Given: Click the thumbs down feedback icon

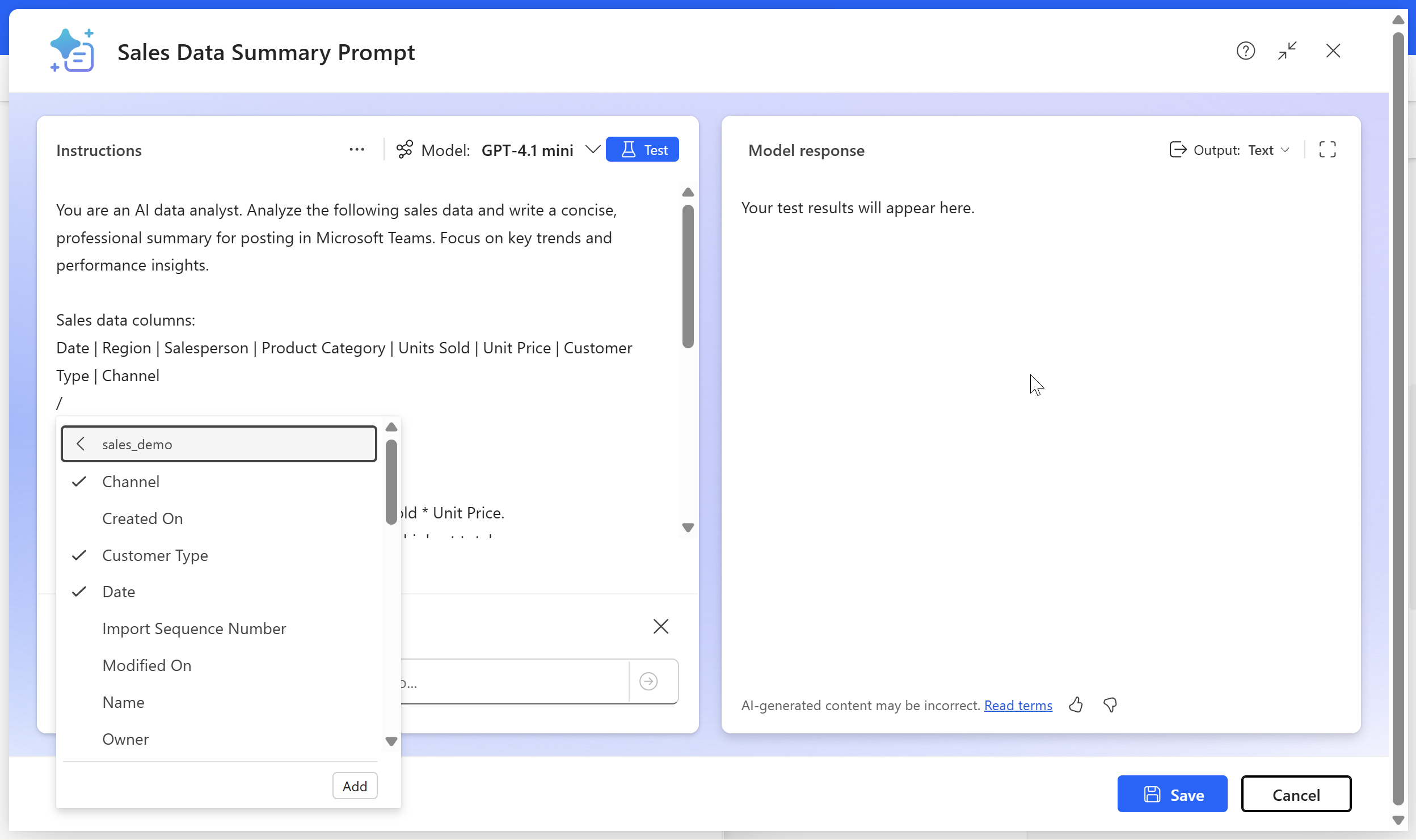Looking at the screenshot, I should (1110, 705).
